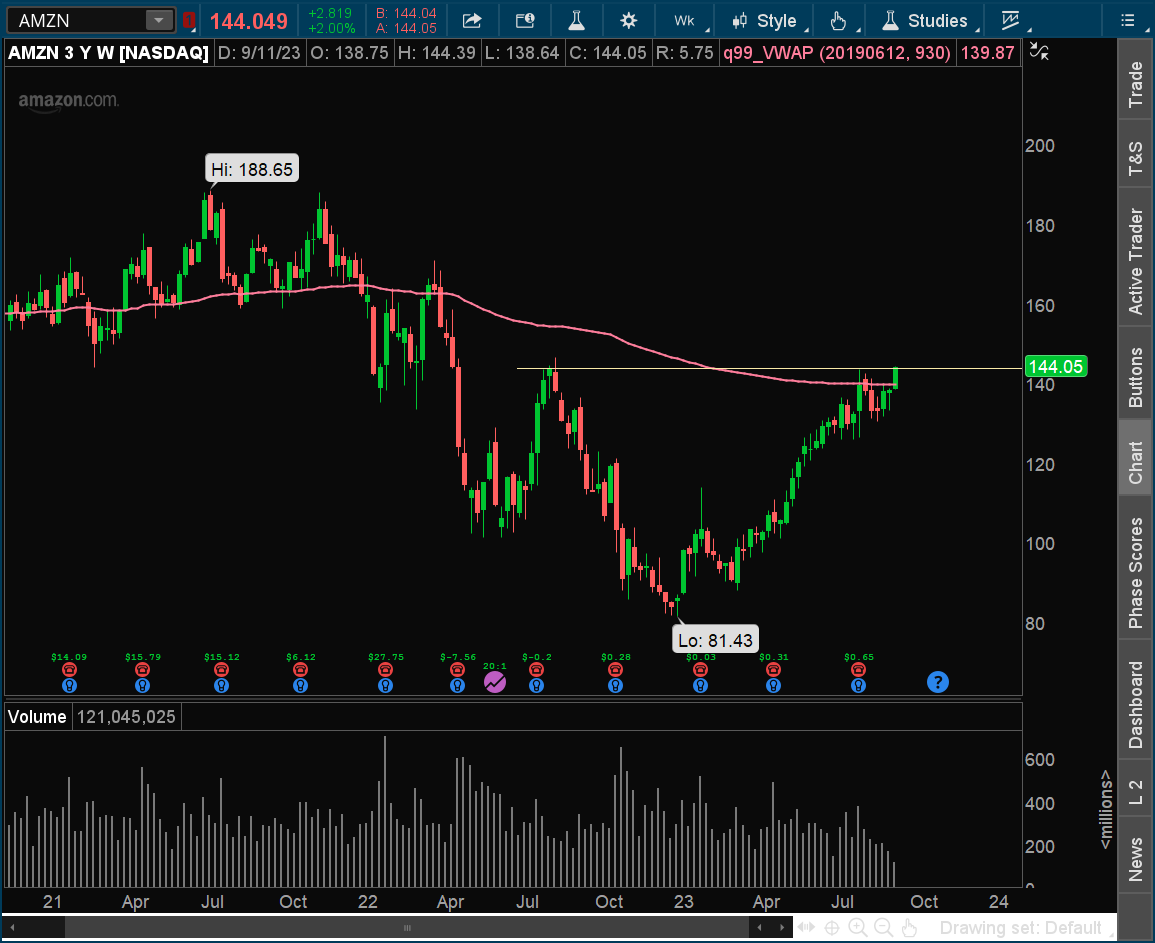Open the Buttons sidebar tab
The height and width of the screenshot is (943, 1155).
[1136, 376]
